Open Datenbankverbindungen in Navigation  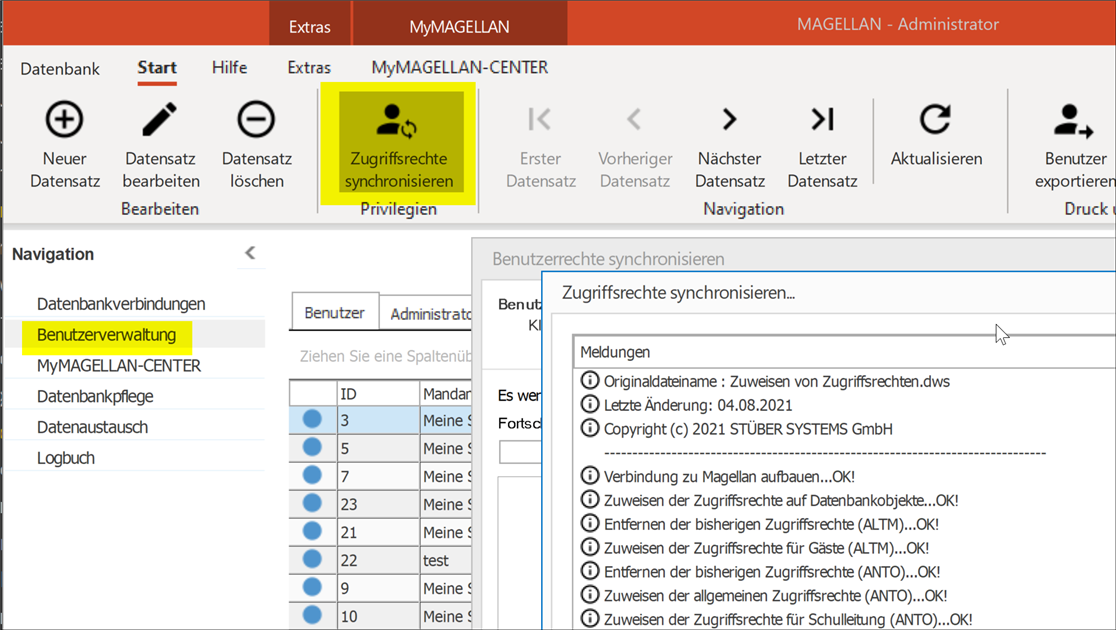(x=121, y=304)
